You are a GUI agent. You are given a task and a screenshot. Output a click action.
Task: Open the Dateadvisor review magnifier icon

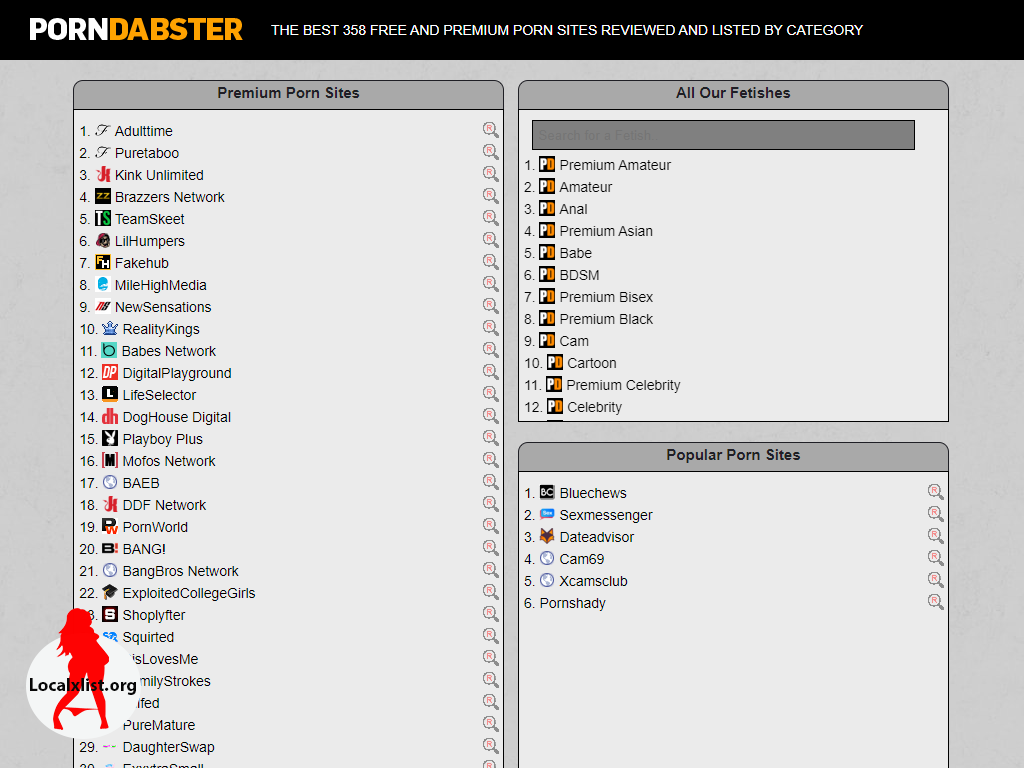coord(936,536)
